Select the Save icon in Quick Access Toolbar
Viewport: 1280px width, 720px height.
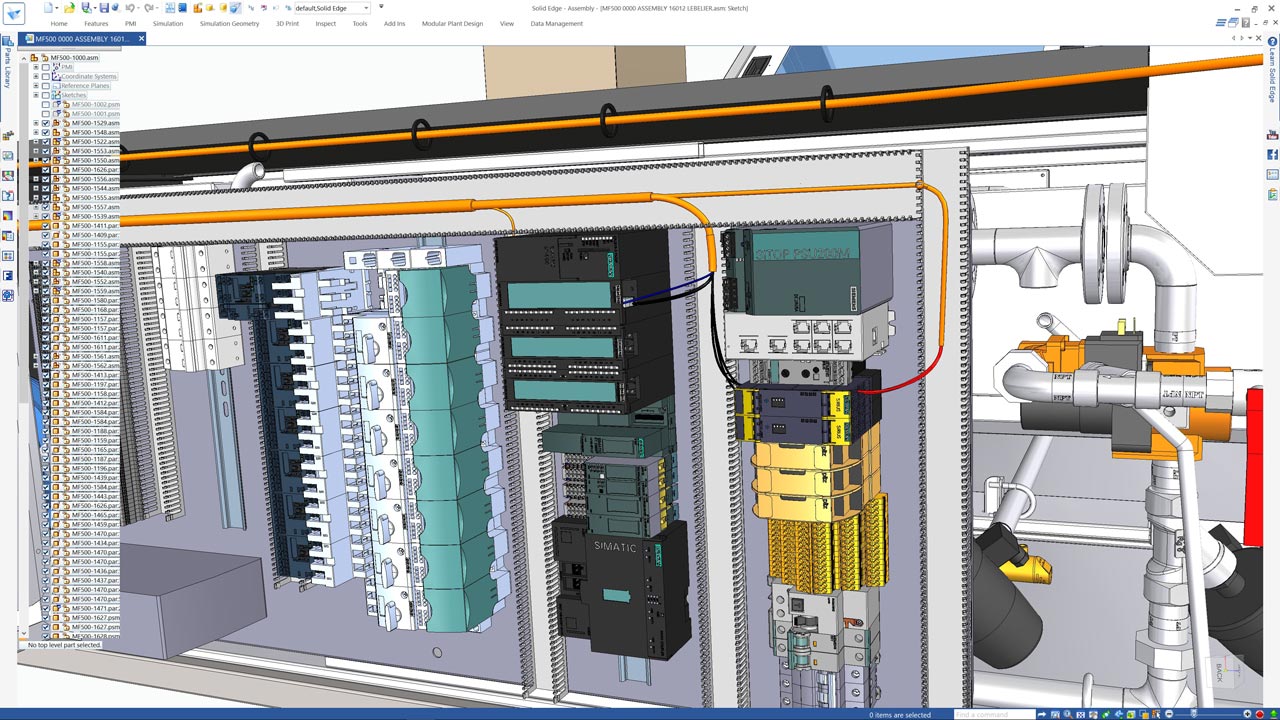pos(104,9)
